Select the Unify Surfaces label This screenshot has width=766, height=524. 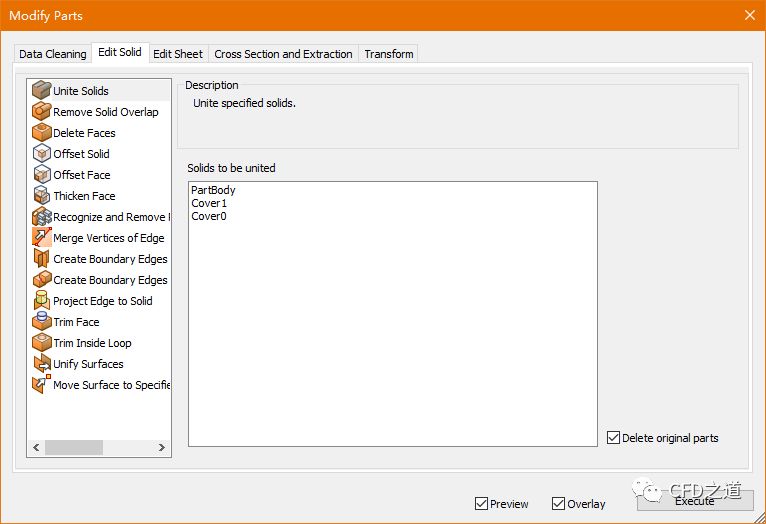coord(88,364)
